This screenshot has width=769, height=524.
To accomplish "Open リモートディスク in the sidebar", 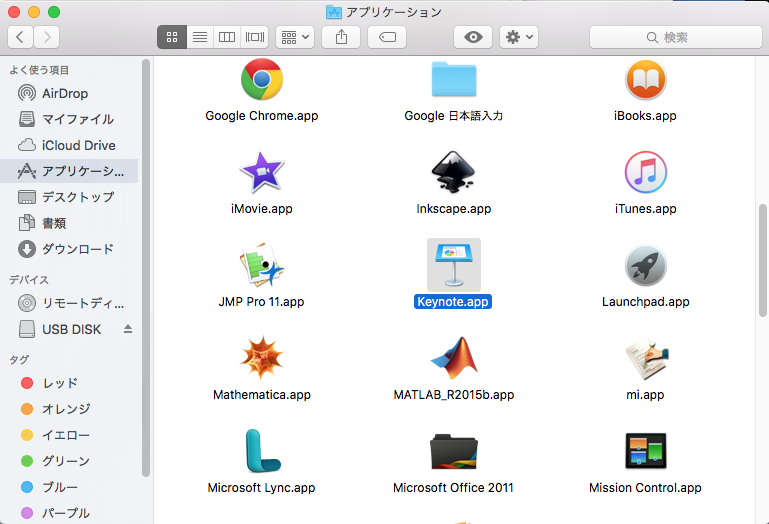I will [69, 303].
